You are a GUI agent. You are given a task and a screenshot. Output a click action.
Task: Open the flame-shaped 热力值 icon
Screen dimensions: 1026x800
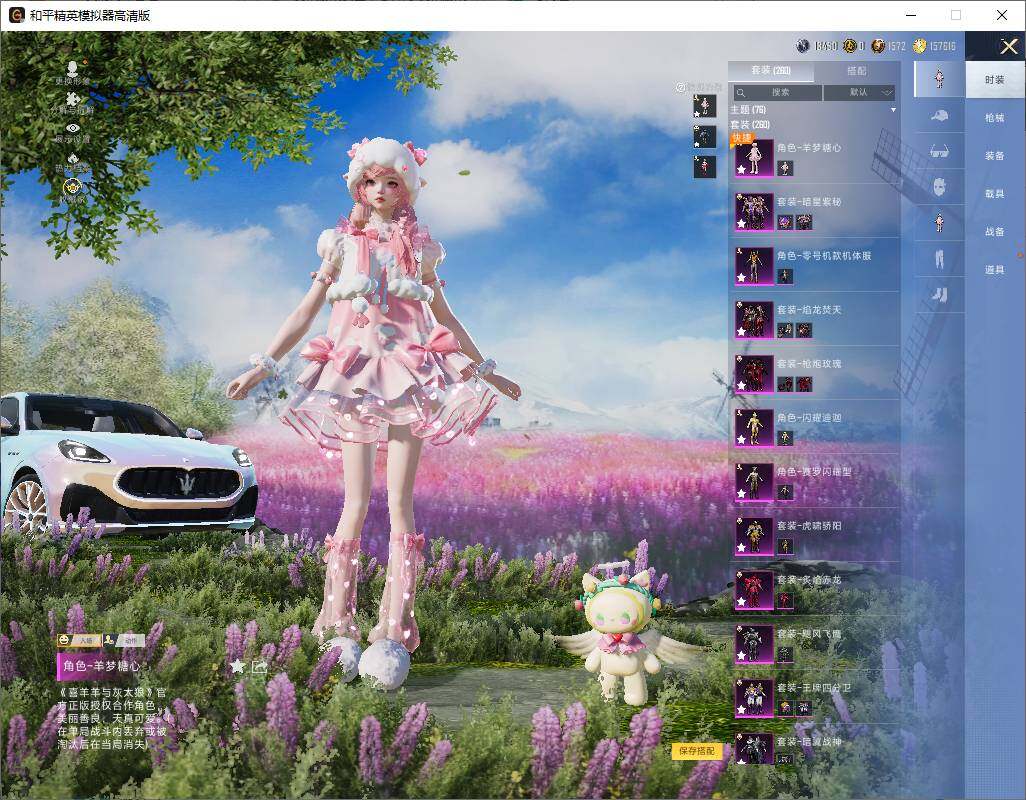coord(73,158)
